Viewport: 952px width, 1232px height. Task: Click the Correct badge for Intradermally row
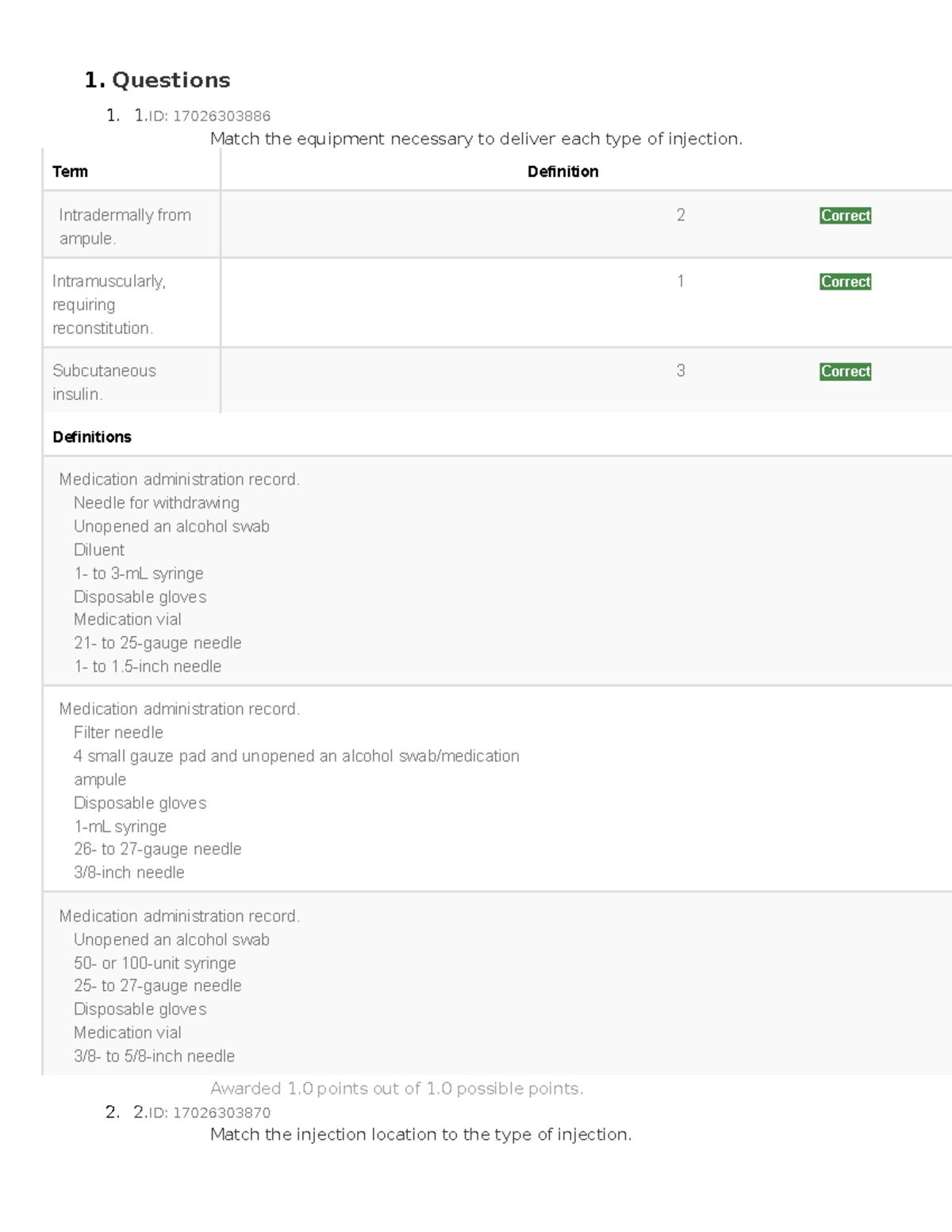[845, 216]
